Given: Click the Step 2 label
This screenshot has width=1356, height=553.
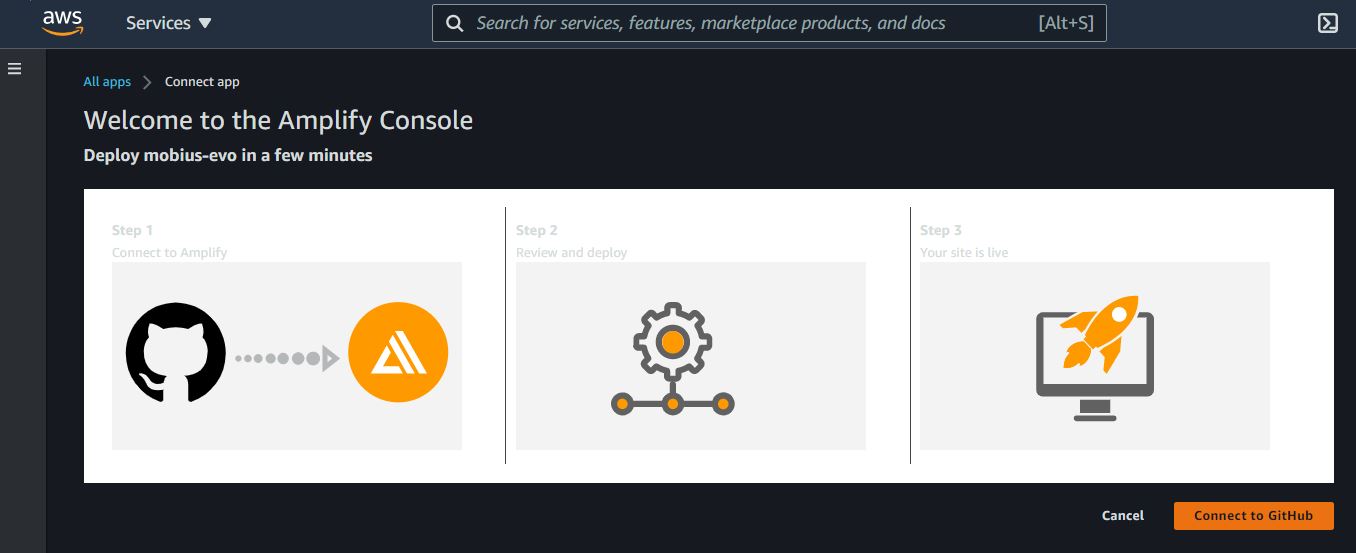Looking at the screenshot, I should coord(537,230).
